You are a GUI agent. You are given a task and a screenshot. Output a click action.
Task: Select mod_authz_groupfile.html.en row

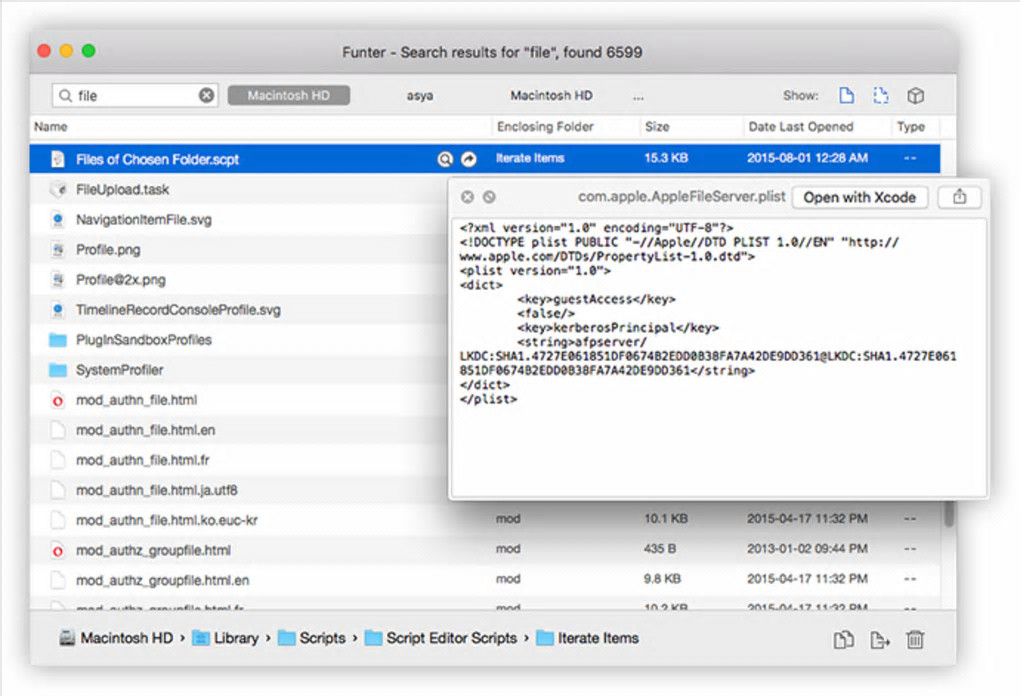(x=485, y=580)
